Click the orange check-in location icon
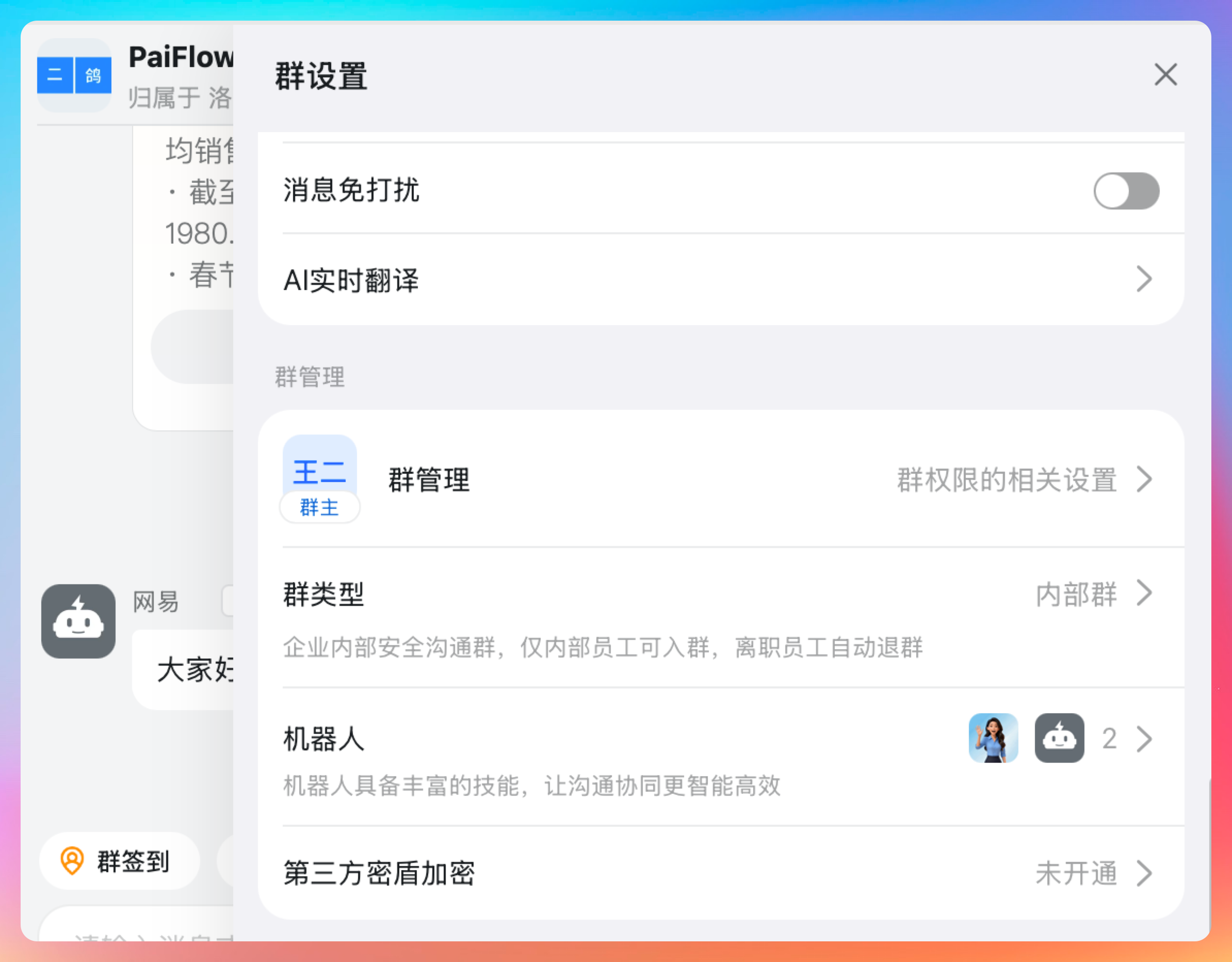The width and height of the screenshot is (1232, 962). (x=72, y=860)
